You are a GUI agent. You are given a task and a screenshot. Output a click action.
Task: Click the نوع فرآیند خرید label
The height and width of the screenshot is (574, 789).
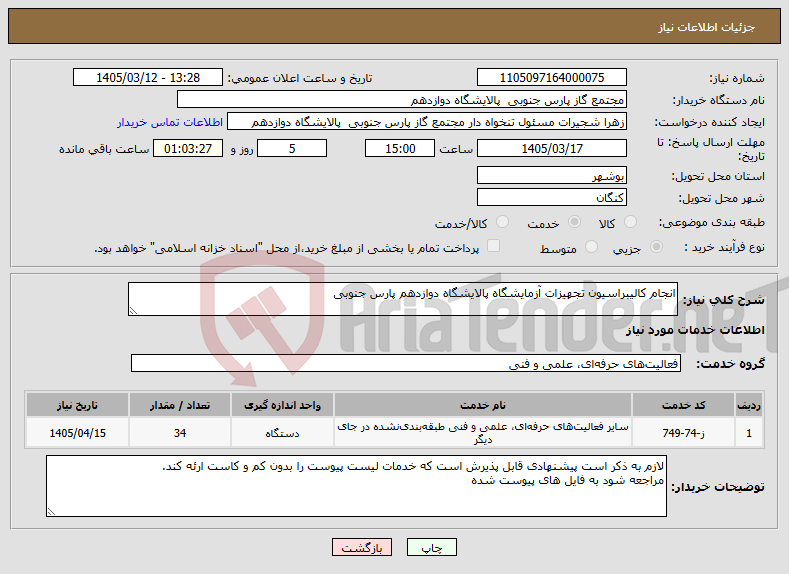pyautogui.click(x=725, y=248)
